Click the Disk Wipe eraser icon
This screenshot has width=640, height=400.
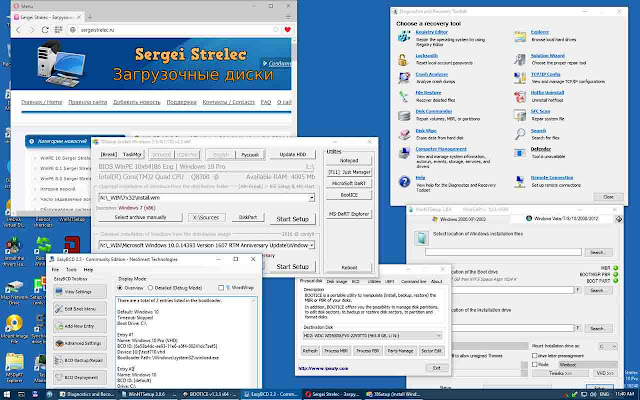tap(404, 134)
